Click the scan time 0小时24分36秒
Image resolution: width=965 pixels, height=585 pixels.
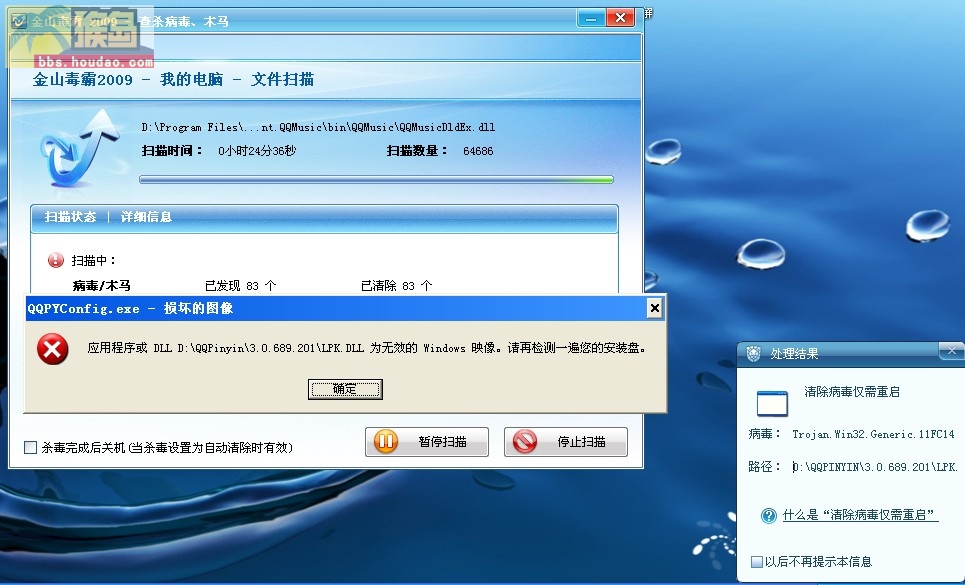click(x=257, y=151)
